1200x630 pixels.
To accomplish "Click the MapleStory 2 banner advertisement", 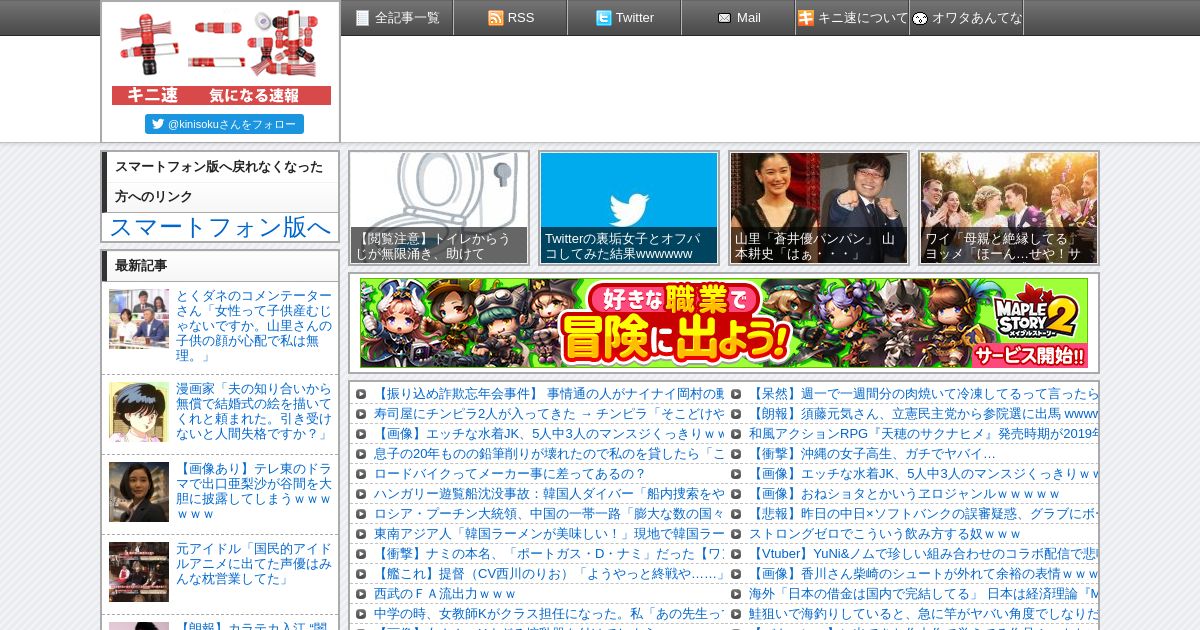I will click(x=724, y=323).
